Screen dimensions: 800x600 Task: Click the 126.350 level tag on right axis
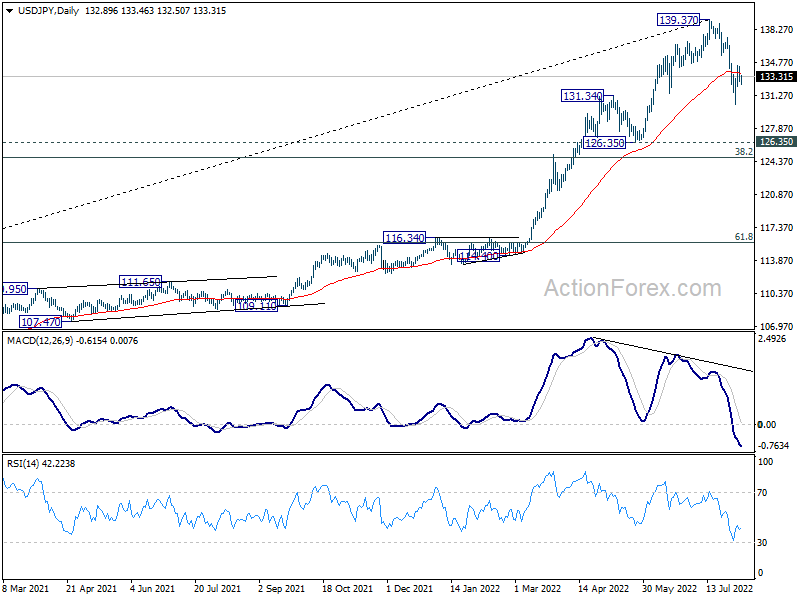(777, 143)
